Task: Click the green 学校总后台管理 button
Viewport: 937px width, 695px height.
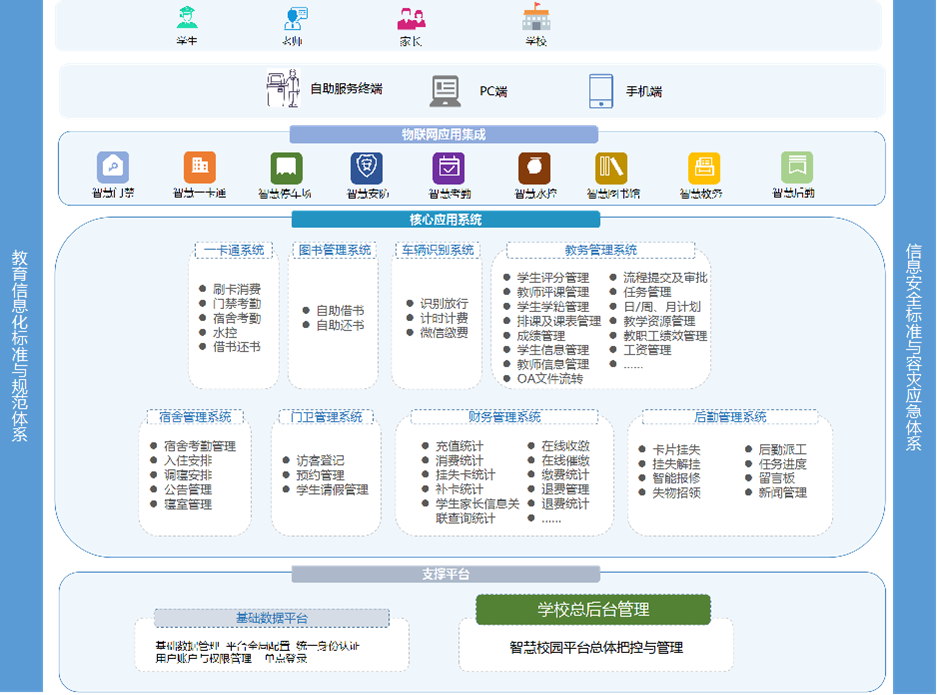Action: (x=594, y=609)
